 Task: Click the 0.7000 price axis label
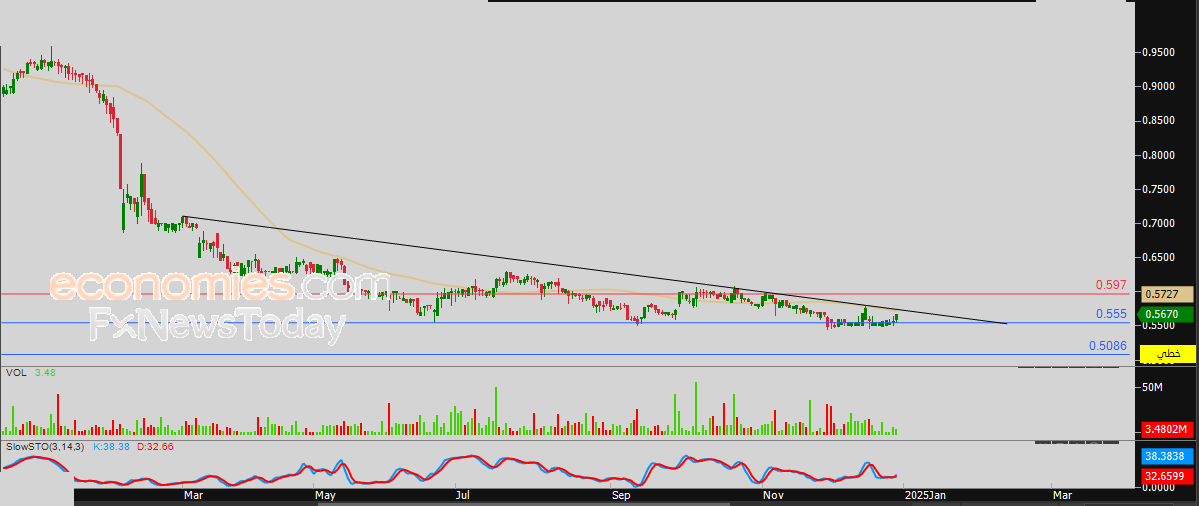(x=1159, y=223)
